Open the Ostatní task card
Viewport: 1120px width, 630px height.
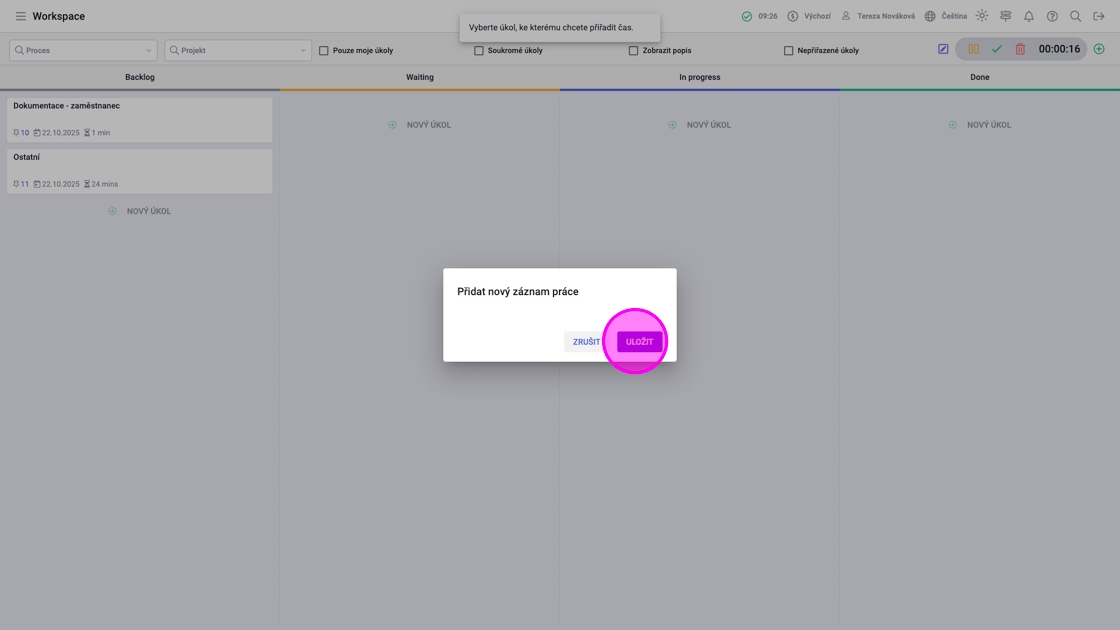pos(140,171)
